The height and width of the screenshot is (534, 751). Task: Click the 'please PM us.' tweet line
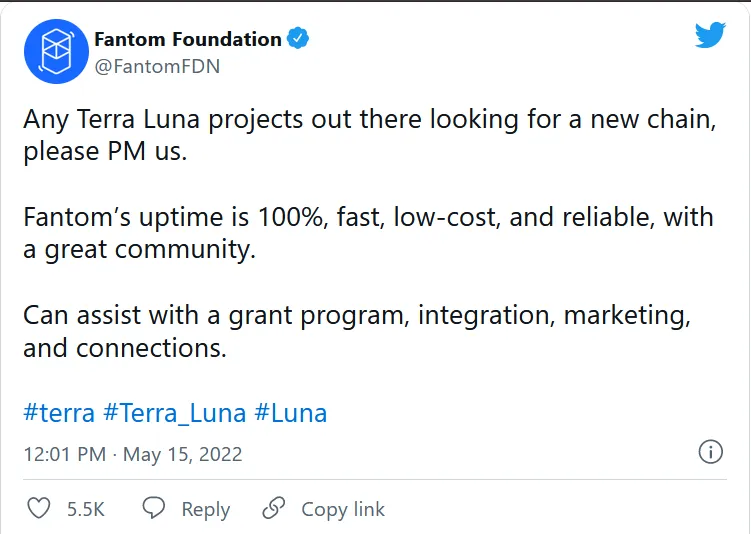[x=105, y=152]
